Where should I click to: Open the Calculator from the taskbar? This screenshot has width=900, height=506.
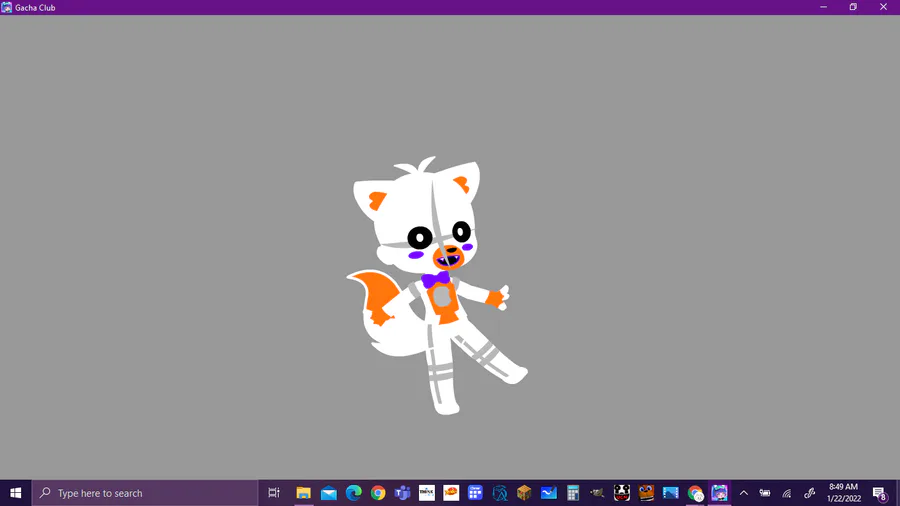(x=573, y=493)
